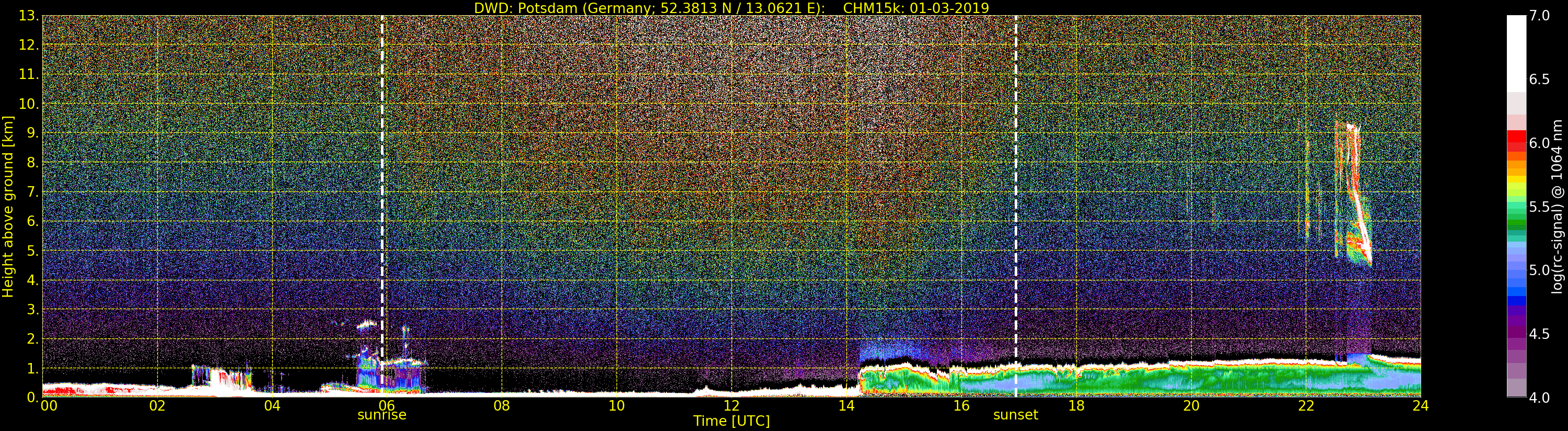Click time axis tick label '18'
Viewport: 1568px width, 431px height.
coord(1076,406)
